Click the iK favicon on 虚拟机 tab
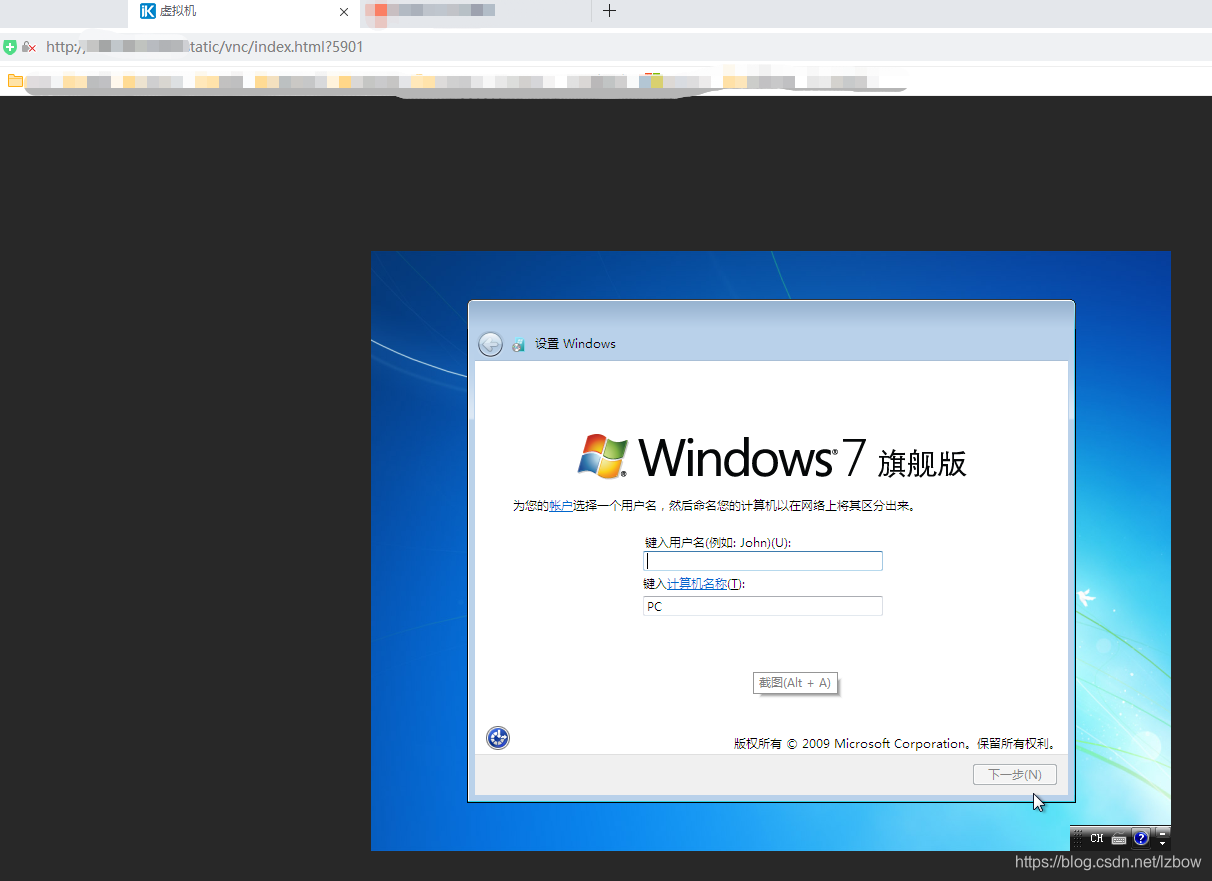Viewport: 1212px width, 881px height. pos(148,11)
